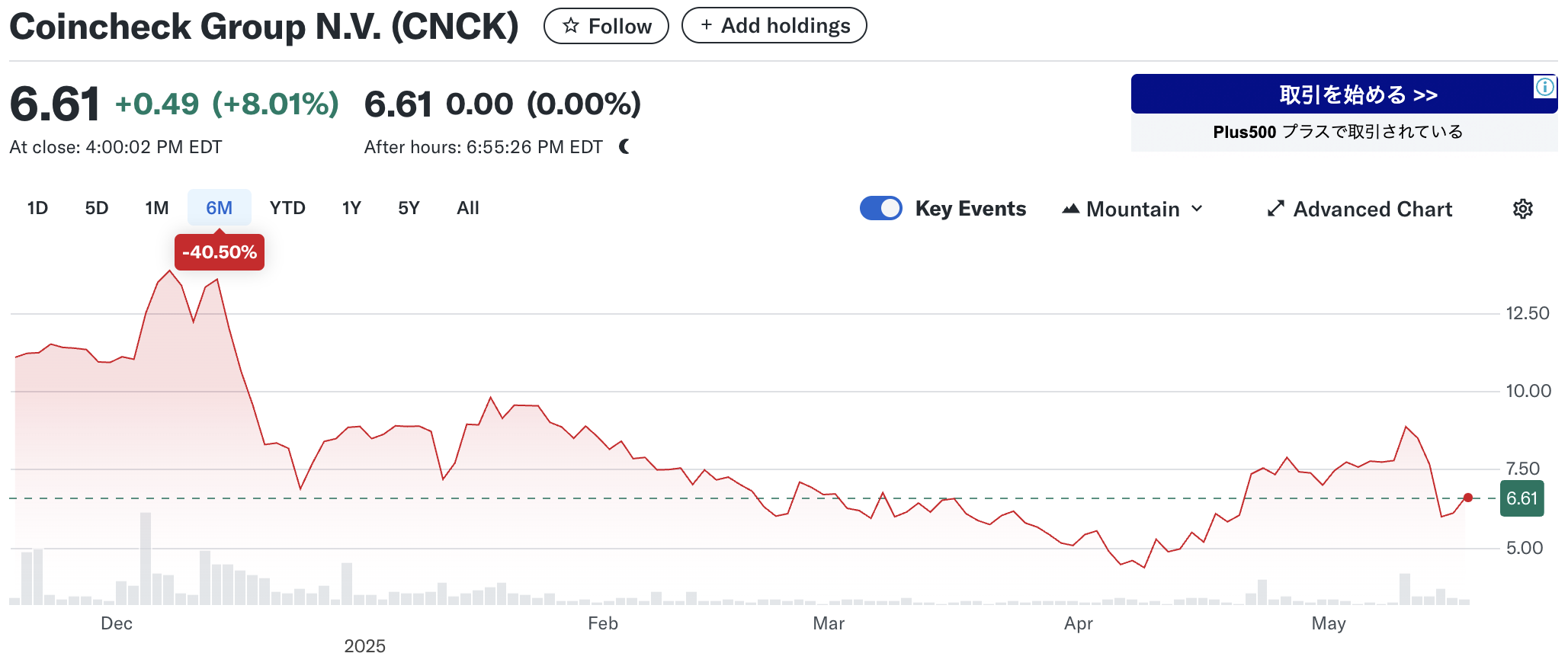Click the 5.00 axis label
Viewport: 1568px width, 666px height.
1524,548
